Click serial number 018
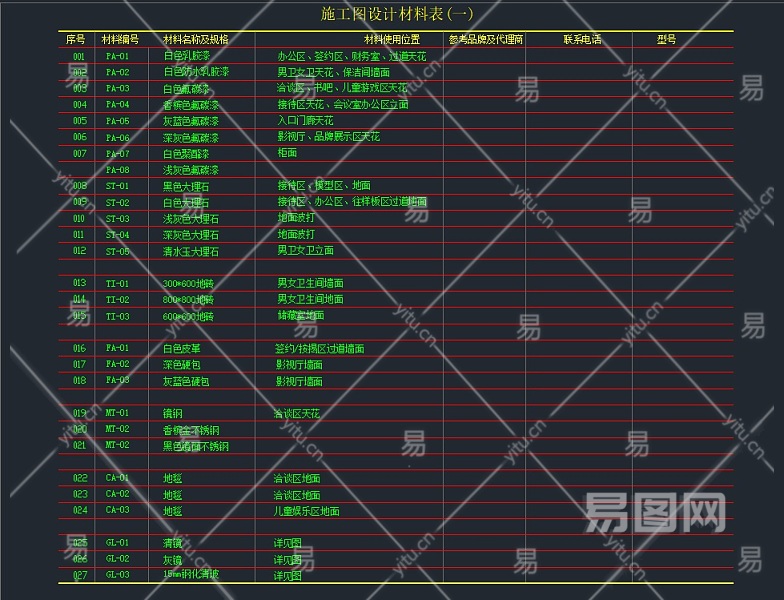 point(80,380)
